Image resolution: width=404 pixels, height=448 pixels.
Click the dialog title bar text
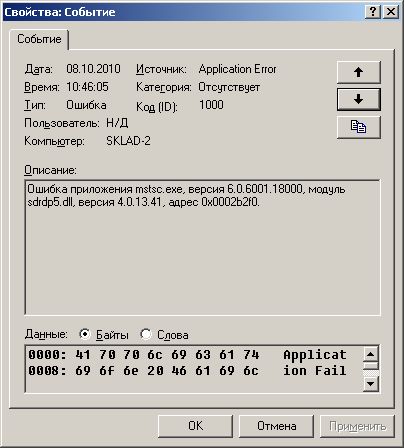(60, 12)
